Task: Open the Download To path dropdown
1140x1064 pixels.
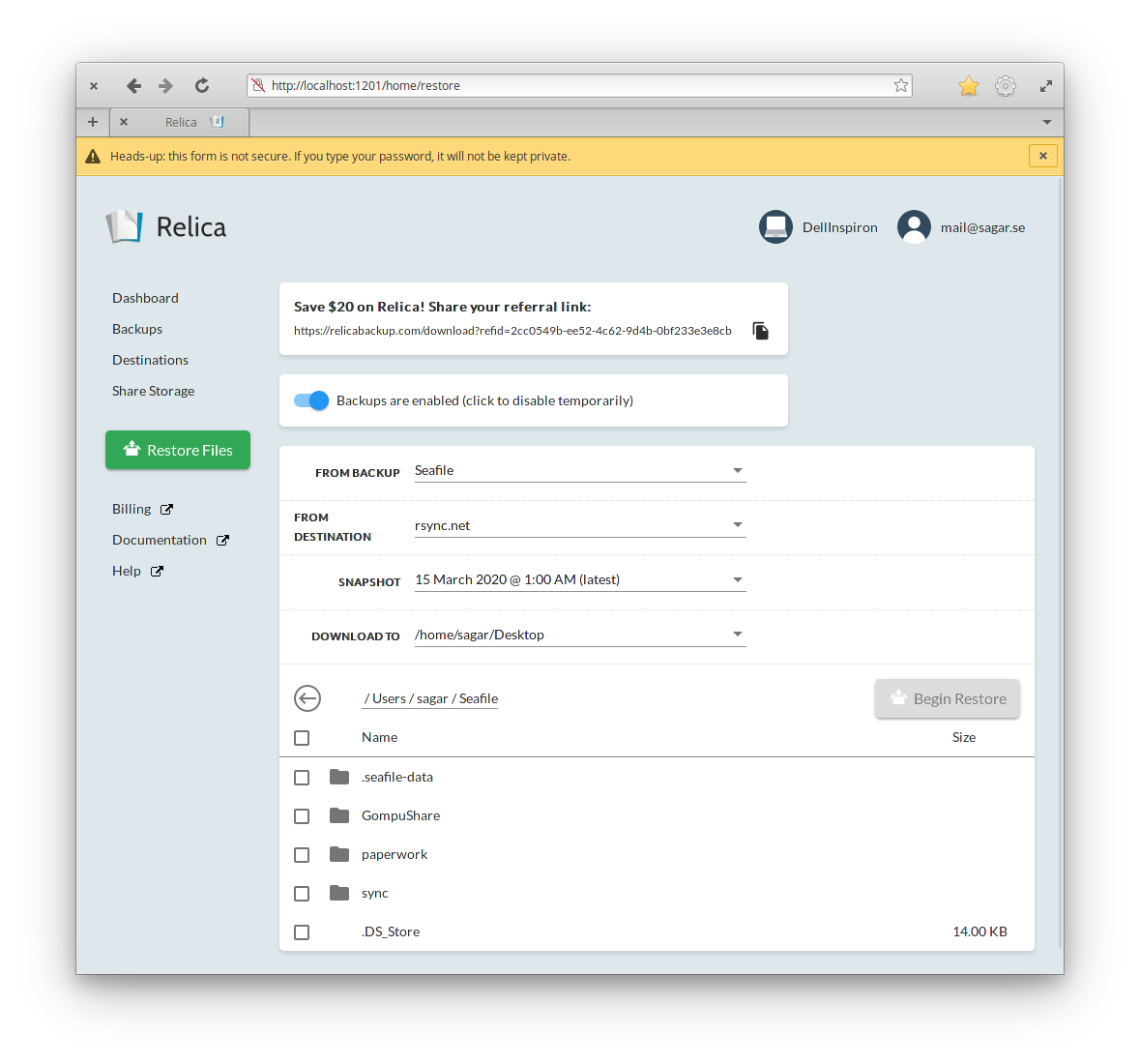Action: click(x=580, y=635)
